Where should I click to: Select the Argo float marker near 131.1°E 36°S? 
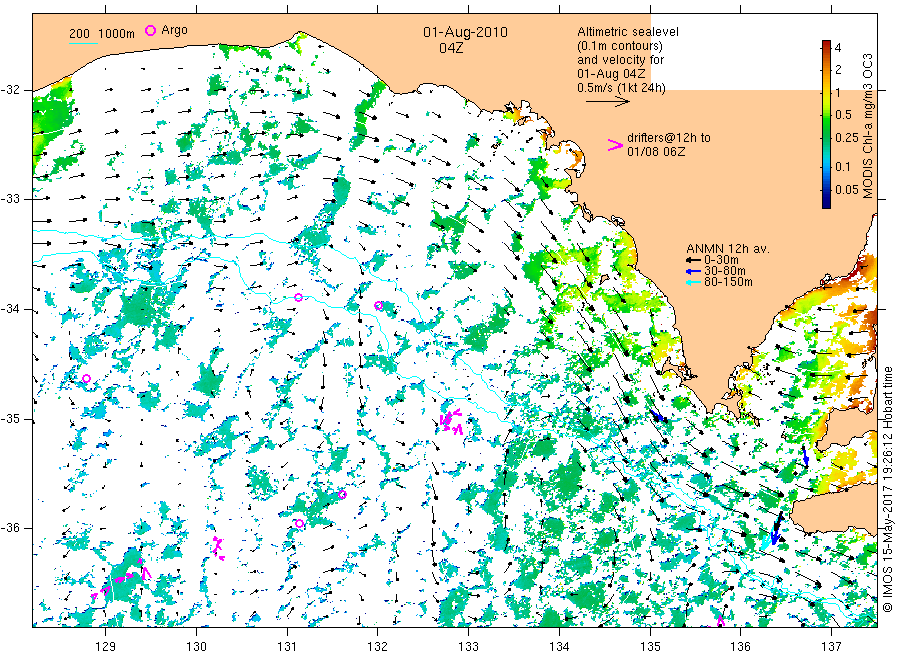point(299,523)
